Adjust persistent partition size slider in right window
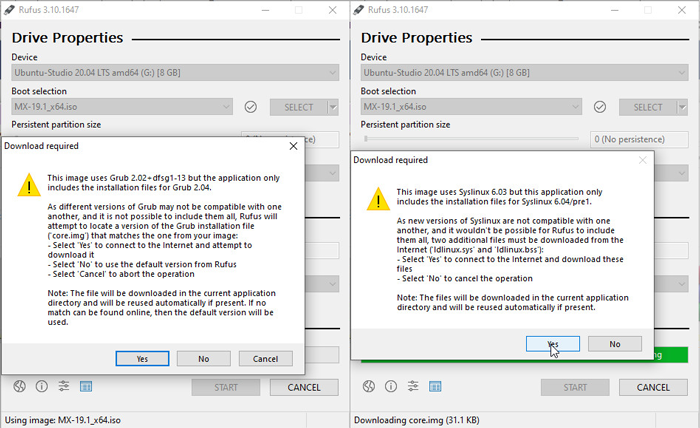Image resolution: width=700 pixels, height=428 pixels. tap(469, 139)
